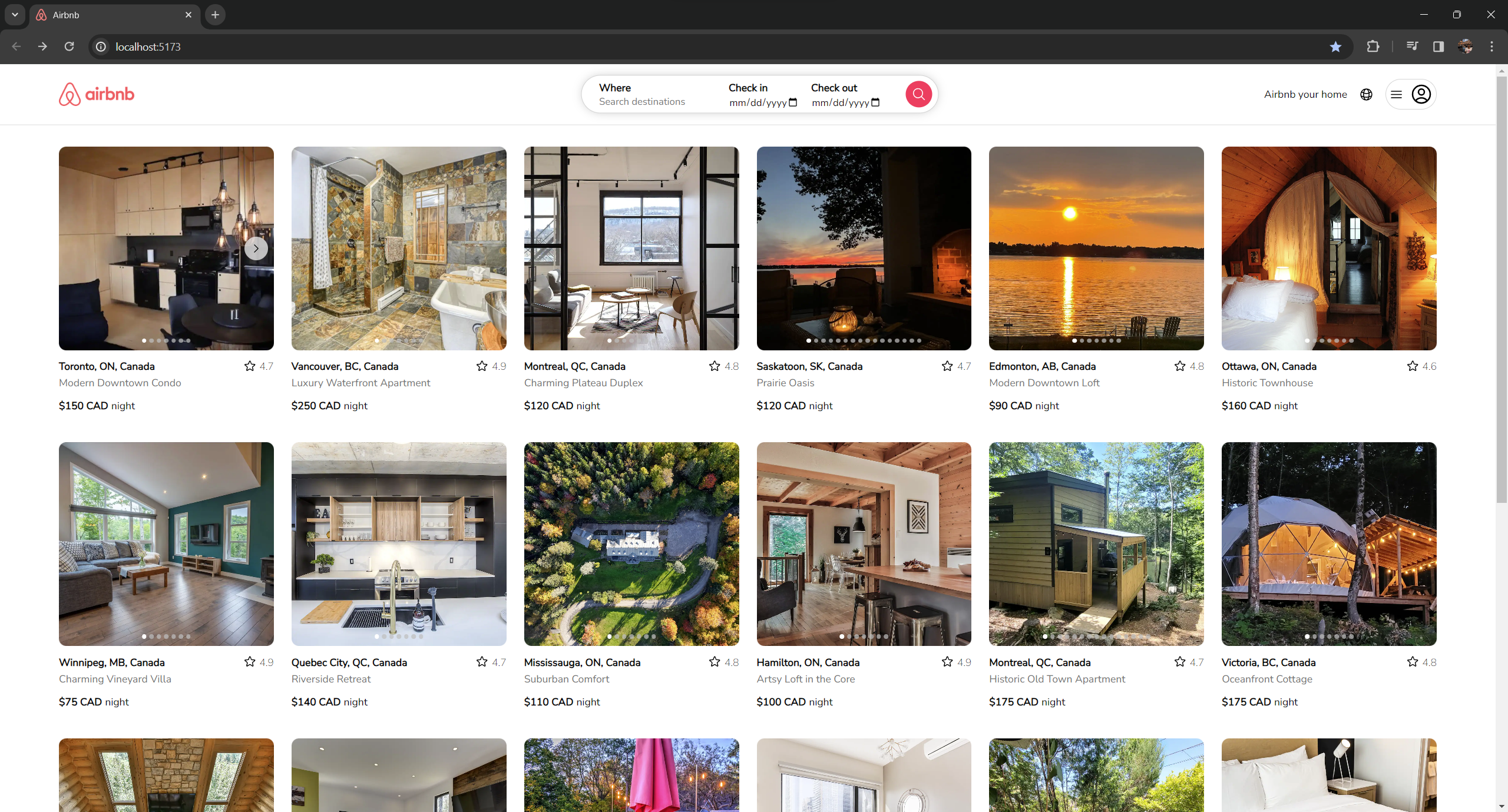1508x812 pixels.
Task: Open the Mississauga aerial photo
Action: click(631, 544)
